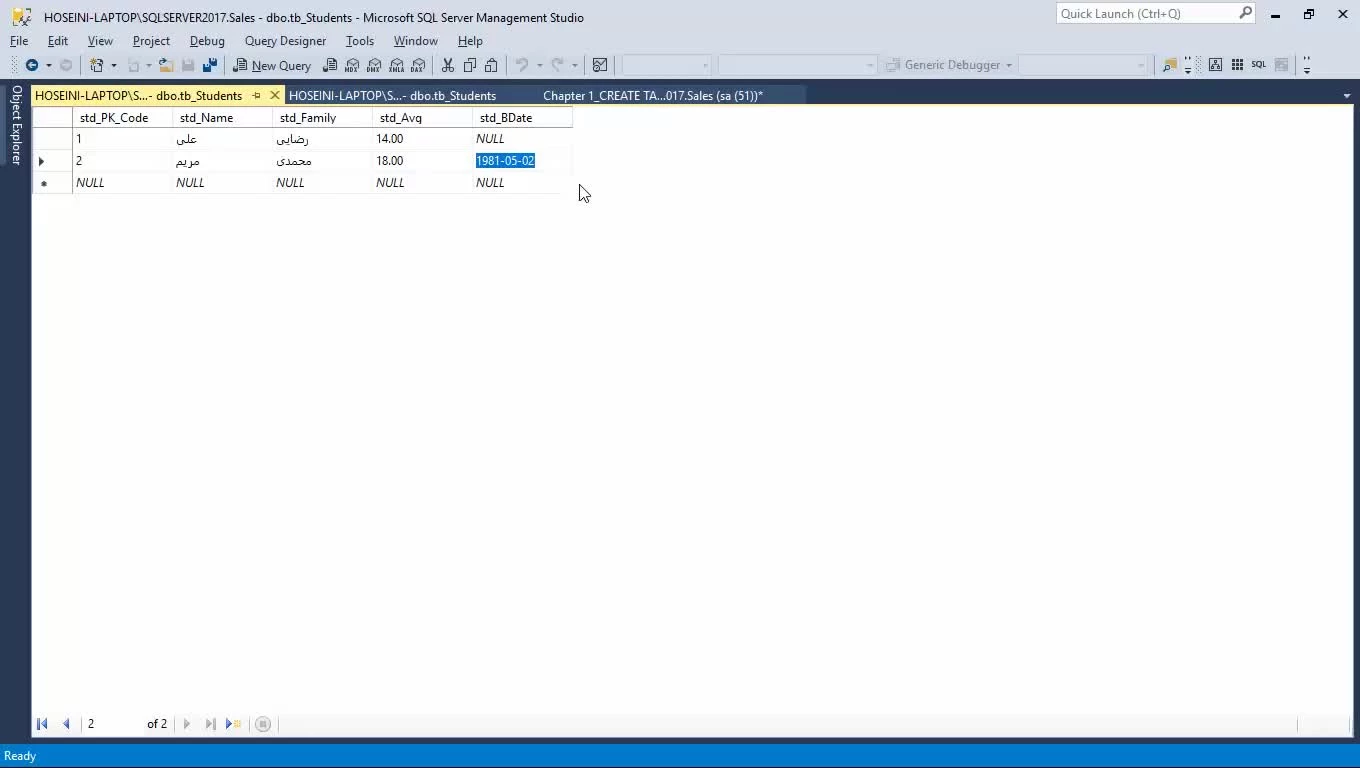
Task: Switch to the second dbo.tb_Students tab
Action: 392,95
